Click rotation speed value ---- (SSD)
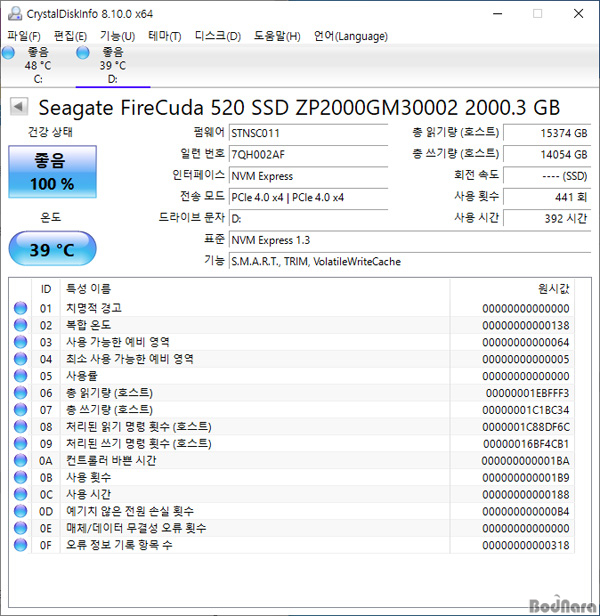Viewport: 600px width, 616px height. point(547,176)
